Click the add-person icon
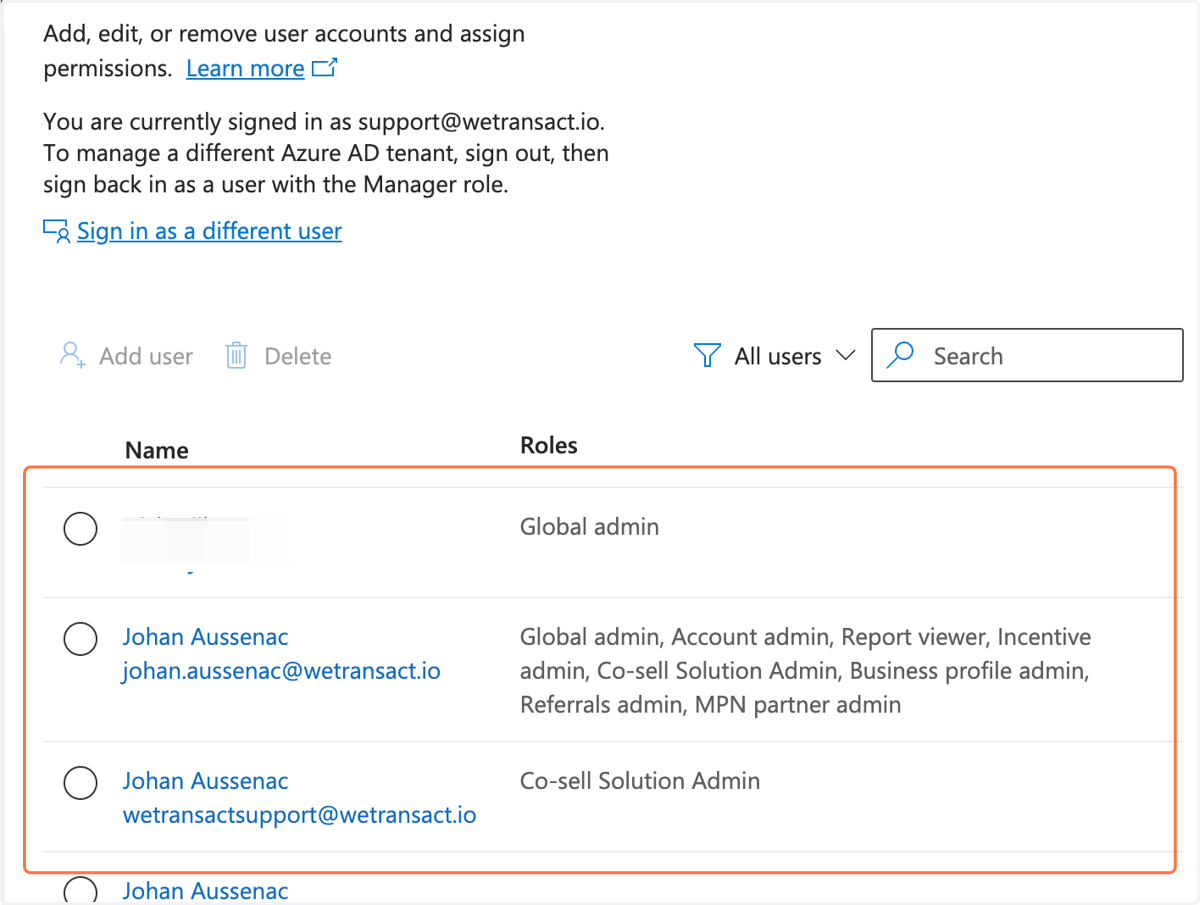The width and height of the screenshot is (1200, 905). (72, 356)
